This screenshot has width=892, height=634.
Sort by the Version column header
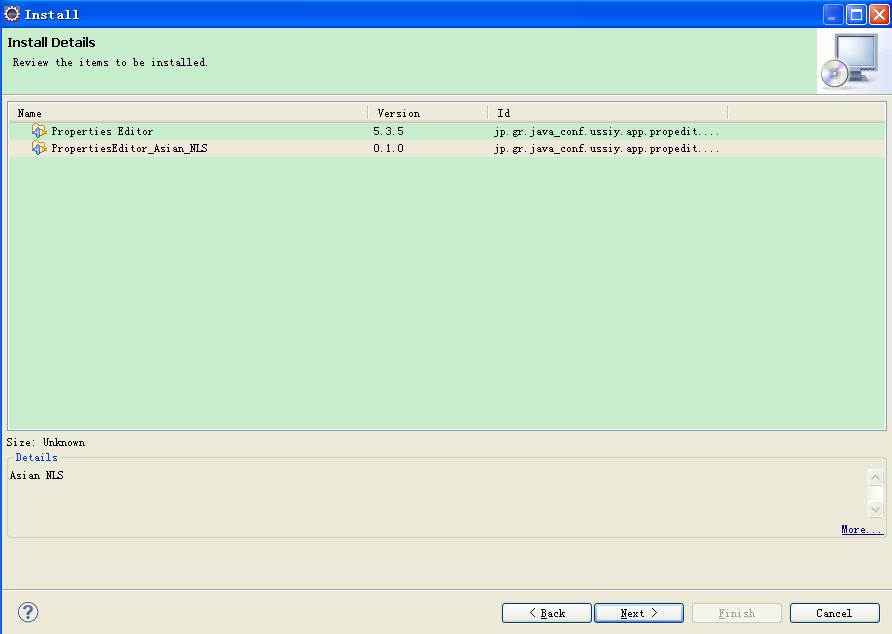428,113
